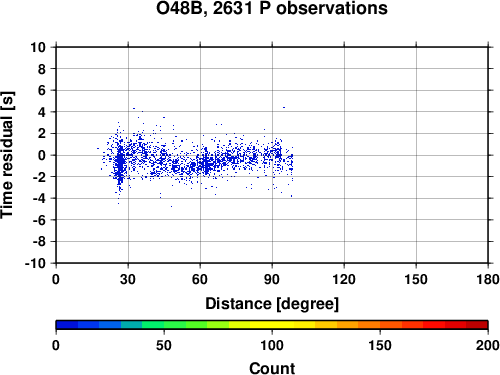The image size is (500, 375).
Task: Click the isolated point near 95 degrees, 4.4 s
Action: click(x=284, y=107)
